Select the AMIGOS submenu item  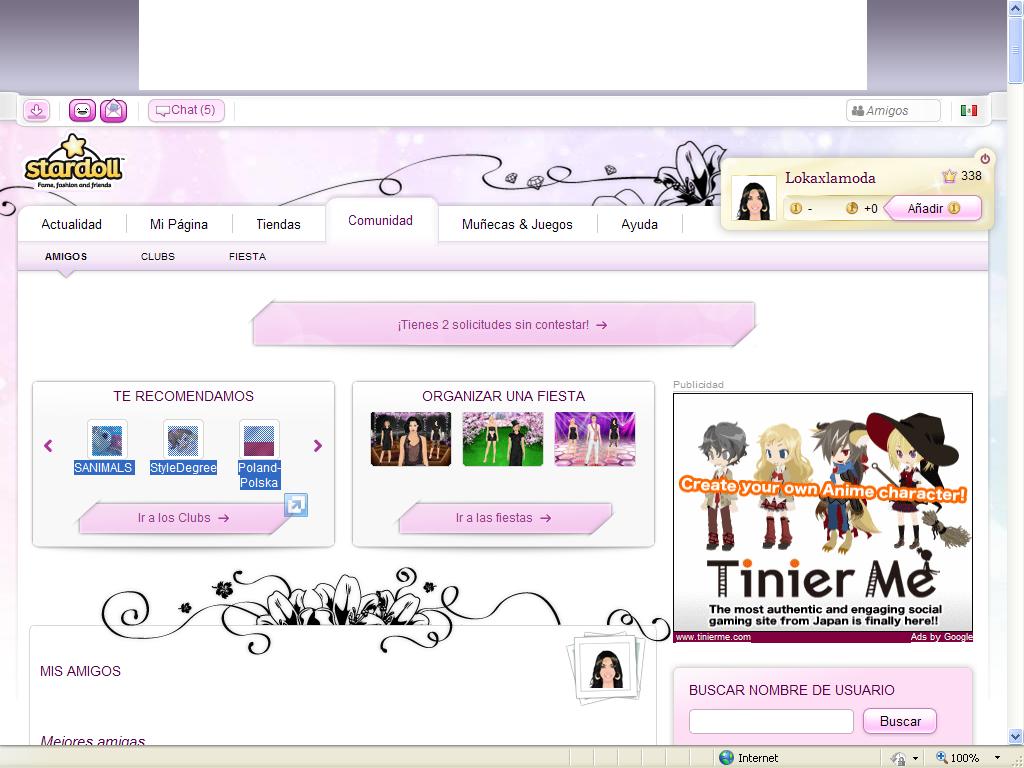66,257
